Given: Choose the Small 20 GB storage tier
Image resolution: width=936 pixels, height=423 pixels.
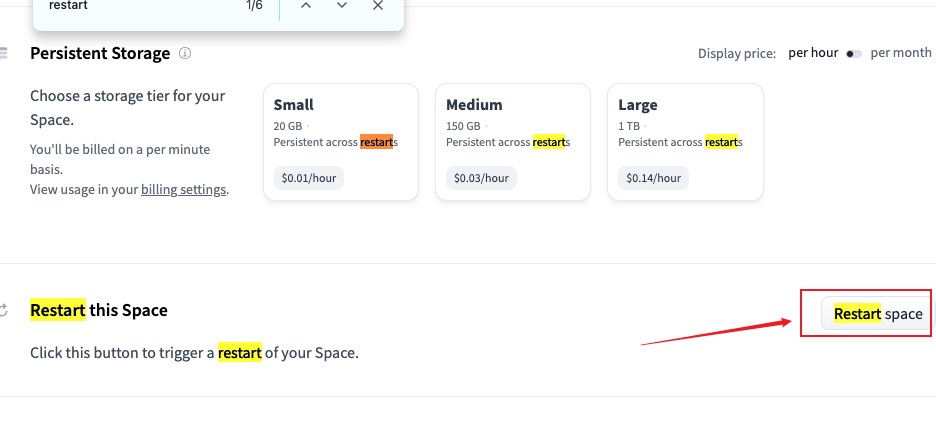Looking at the screenshot, I should pyautogui.click(x=340, y=141).
